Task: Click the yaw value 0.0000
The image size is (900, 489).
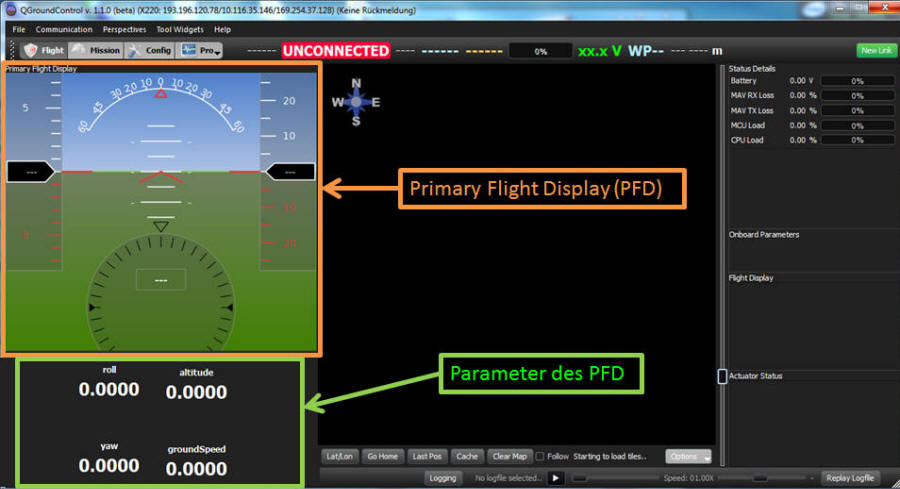Action: (109, 465)
